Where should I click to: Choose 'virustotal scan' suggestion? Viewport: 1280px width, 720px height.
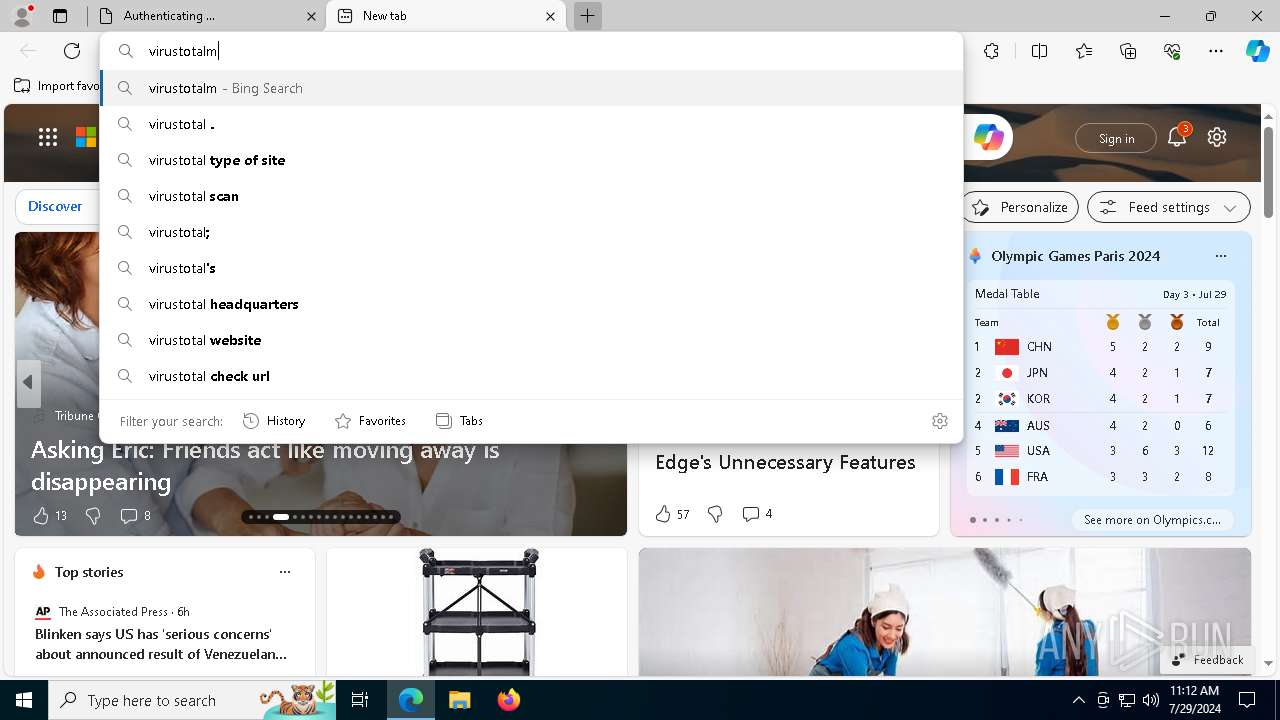[531, 196]
